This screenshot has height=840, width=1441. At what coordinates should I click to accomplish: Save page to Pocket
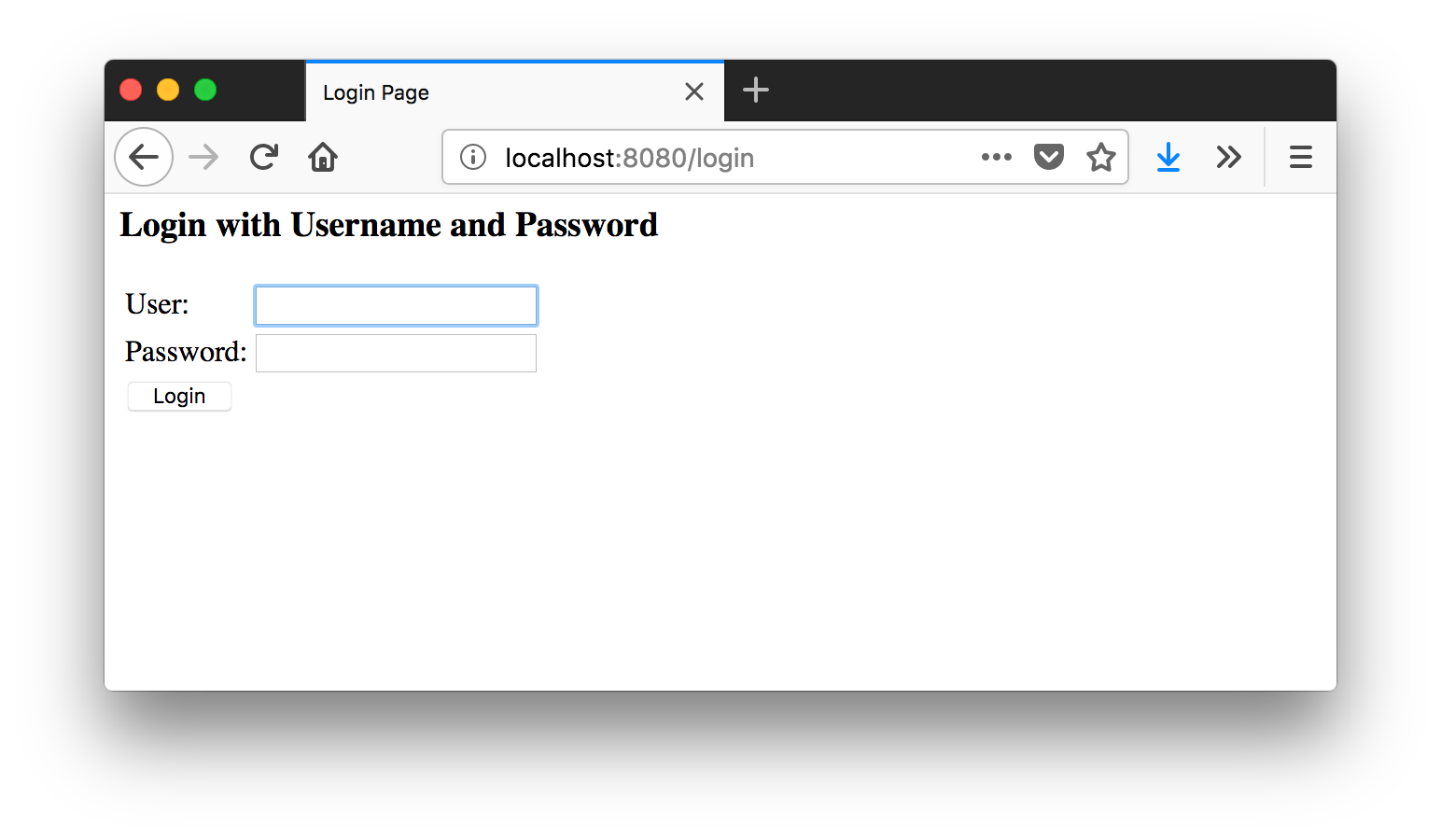click(x=1049, y=157)
